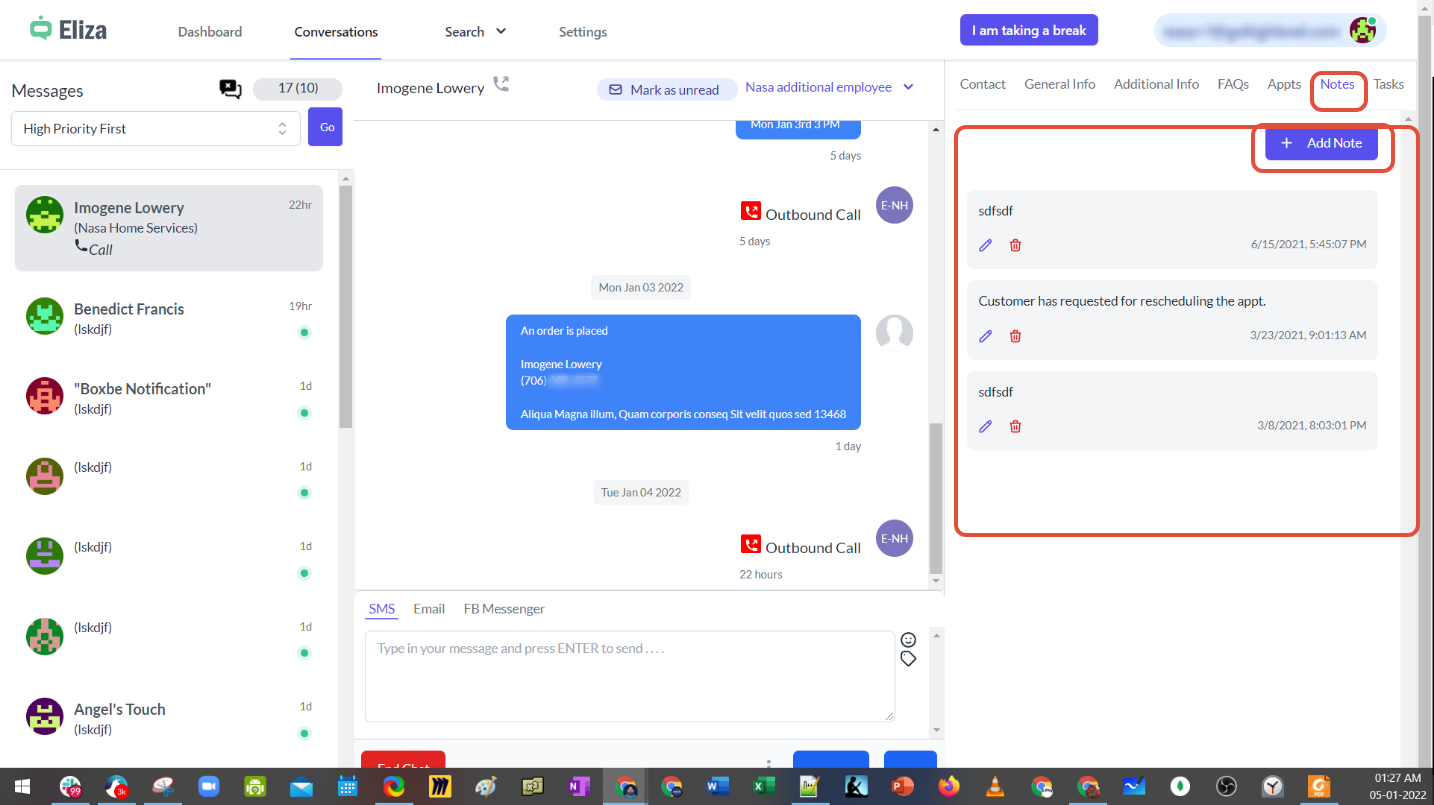Click the taskbar clock showing 01:27 AM
Screen dimensions: 1434x805
coord(1398,786)
